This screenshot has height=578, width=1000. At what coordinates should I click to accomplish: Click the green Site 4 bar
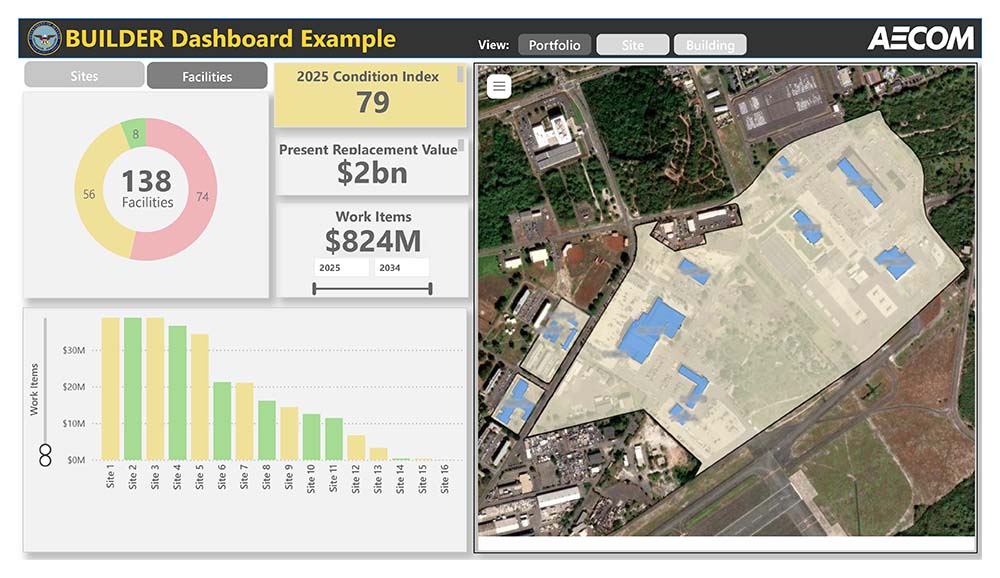(177, 392)
